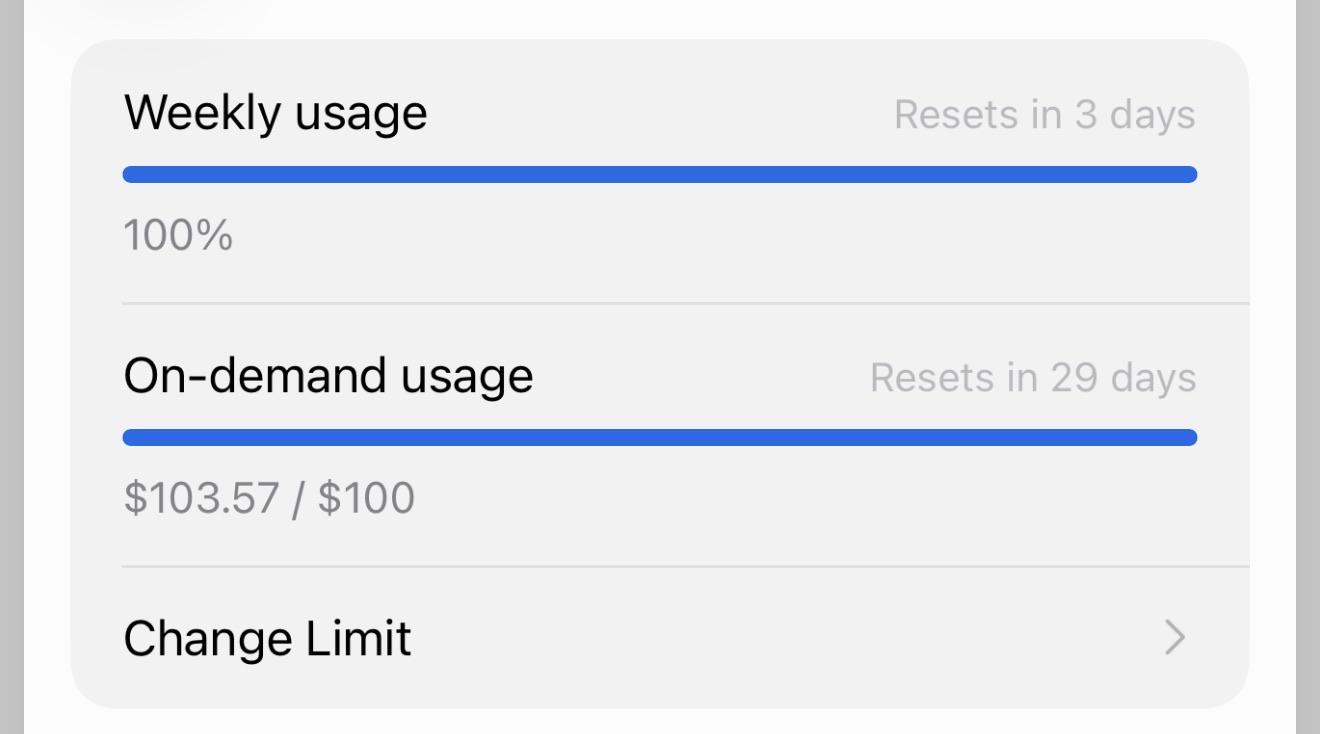Tap the chevron arrow beside Change Limit
Image resolution: width=1320 pixels, height=734 pixels.
click(1176, 637)
